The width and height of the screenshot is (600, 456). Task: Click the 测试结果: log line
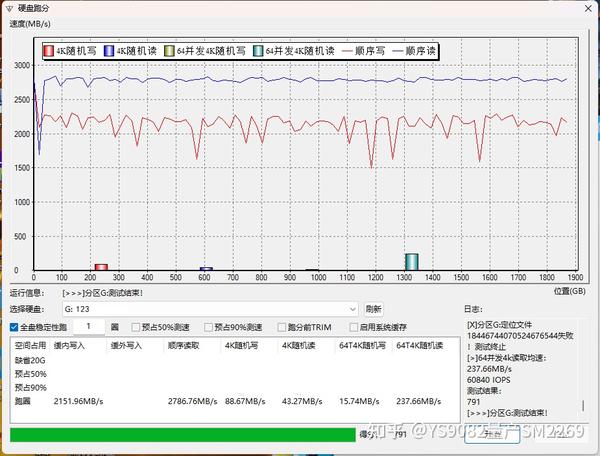(484, 391)
